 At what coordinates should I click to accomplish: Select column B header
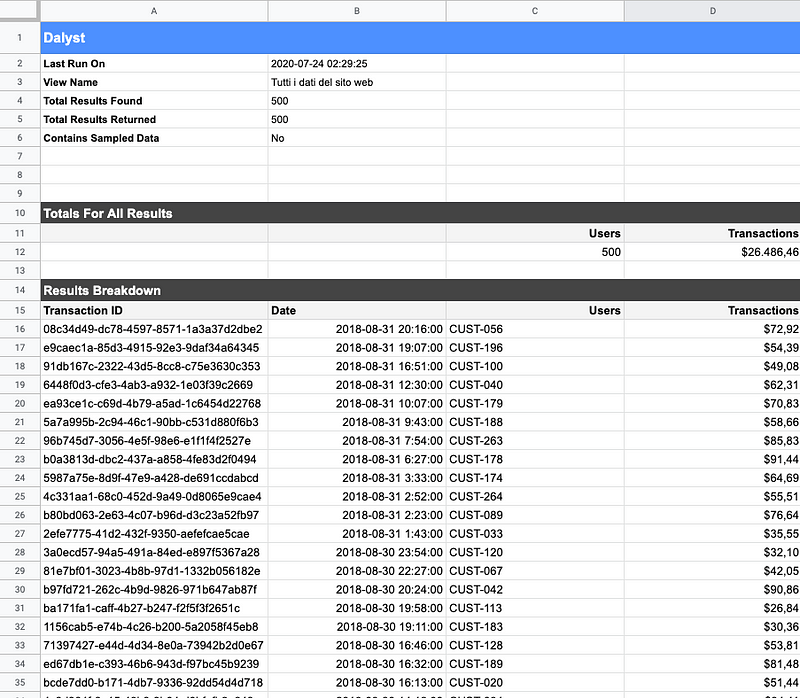point(357,11)
